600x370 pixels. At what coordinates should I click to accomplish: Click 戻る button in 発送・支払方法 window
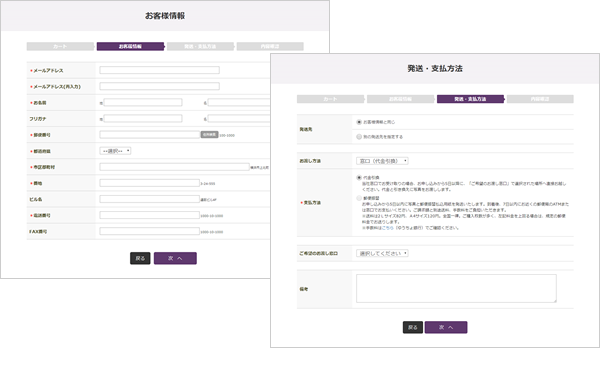[x=413, y=327]
